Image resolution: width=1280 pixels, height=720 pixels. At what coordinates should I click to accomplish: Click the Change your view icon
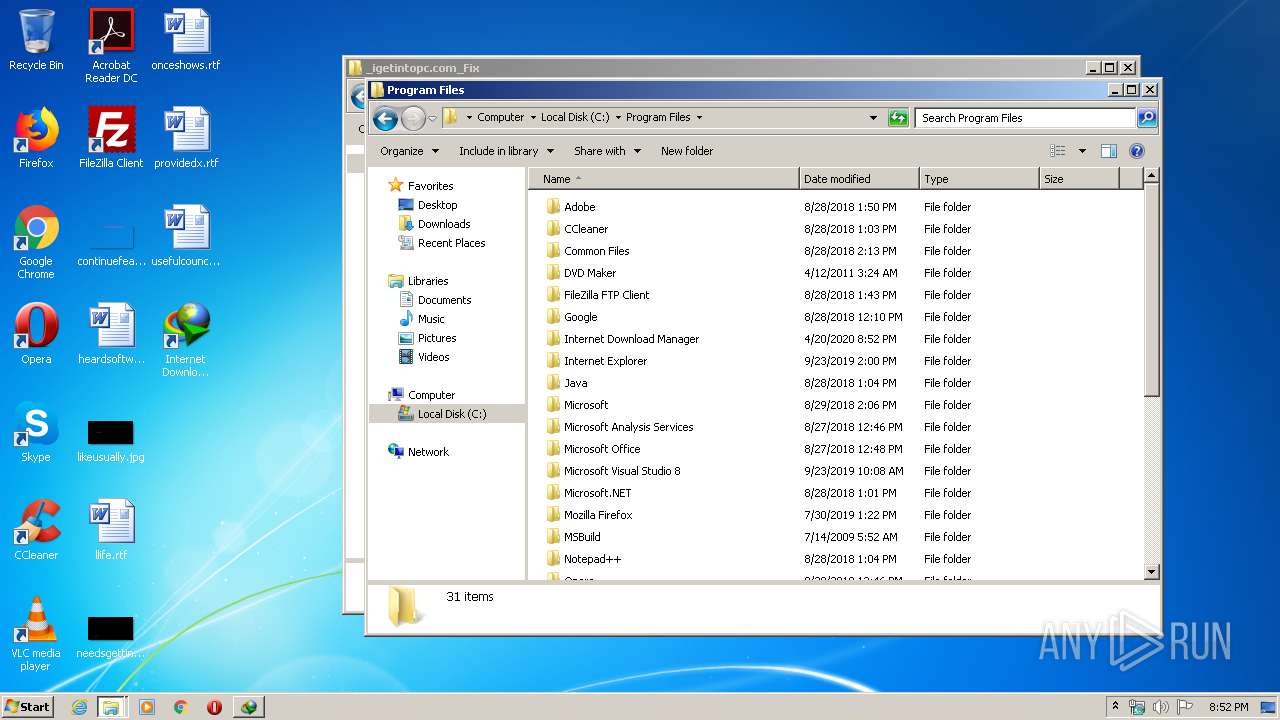[x=1058, y=151]
